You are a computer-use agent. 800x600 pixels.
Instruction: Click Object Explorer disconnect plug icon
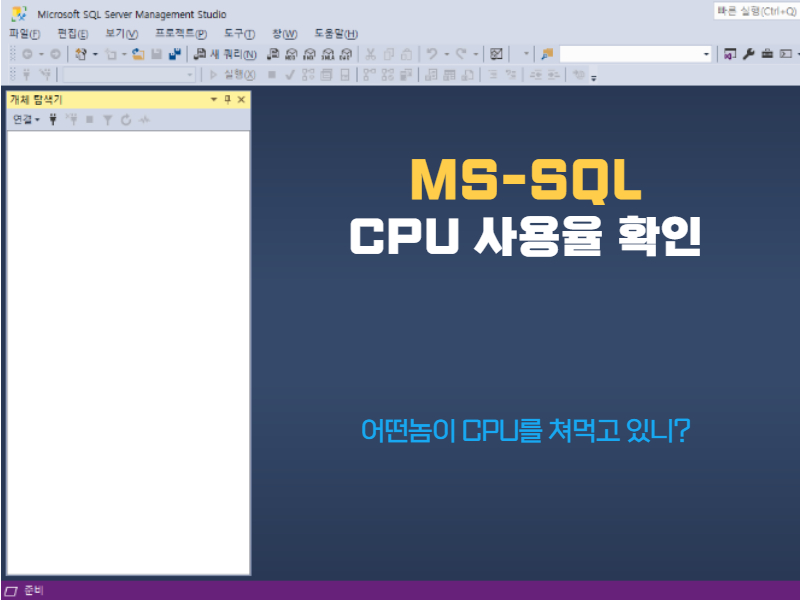tap(71, 119)
